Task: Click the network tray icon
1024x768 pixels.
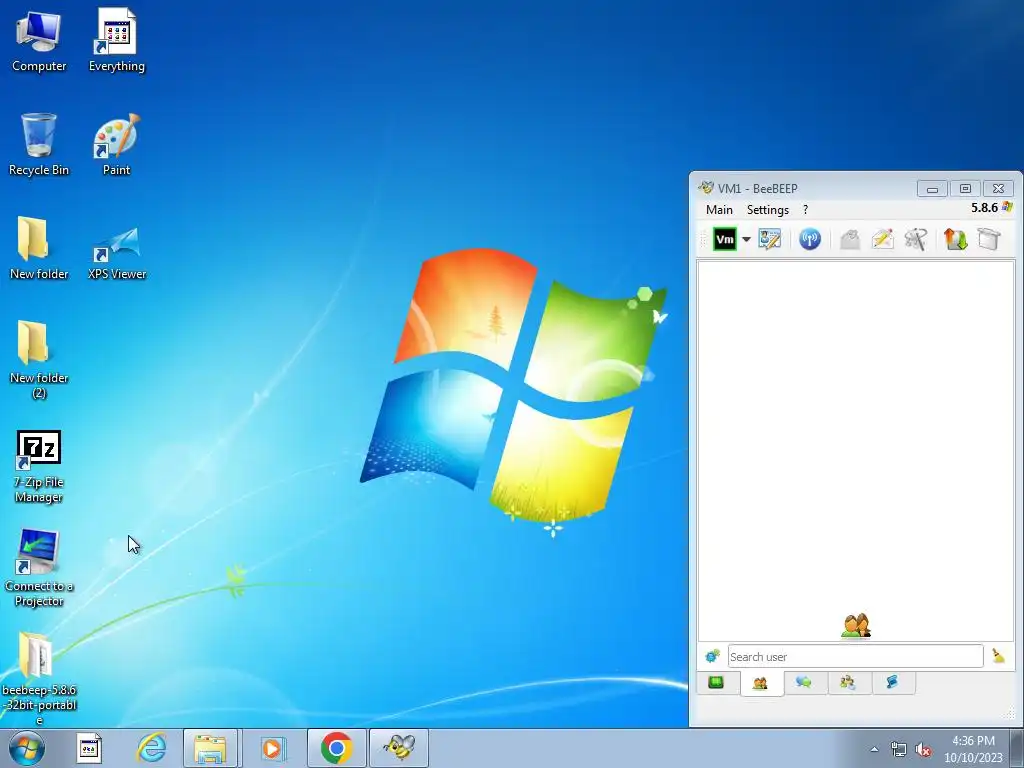Action: (x=899, y=750)
